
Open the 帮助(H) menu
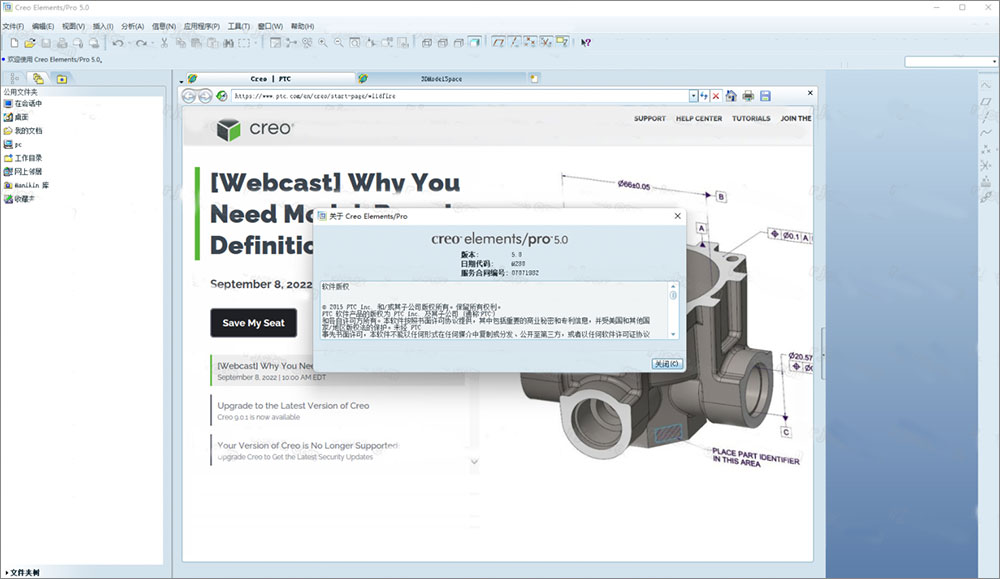point(302,26)
